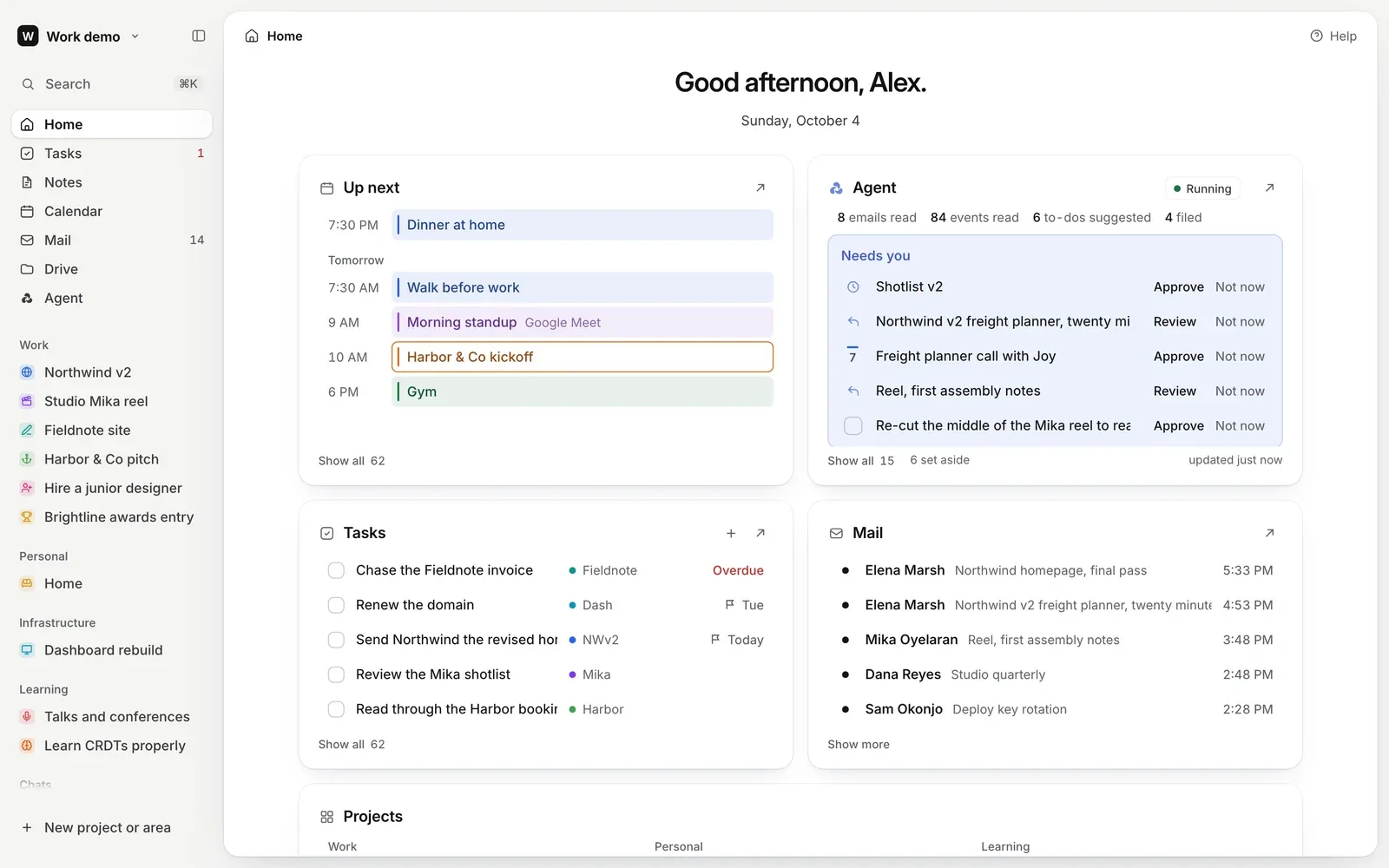
Task: Select Not now for Reel assembly notes
Action: point(1240,391)
